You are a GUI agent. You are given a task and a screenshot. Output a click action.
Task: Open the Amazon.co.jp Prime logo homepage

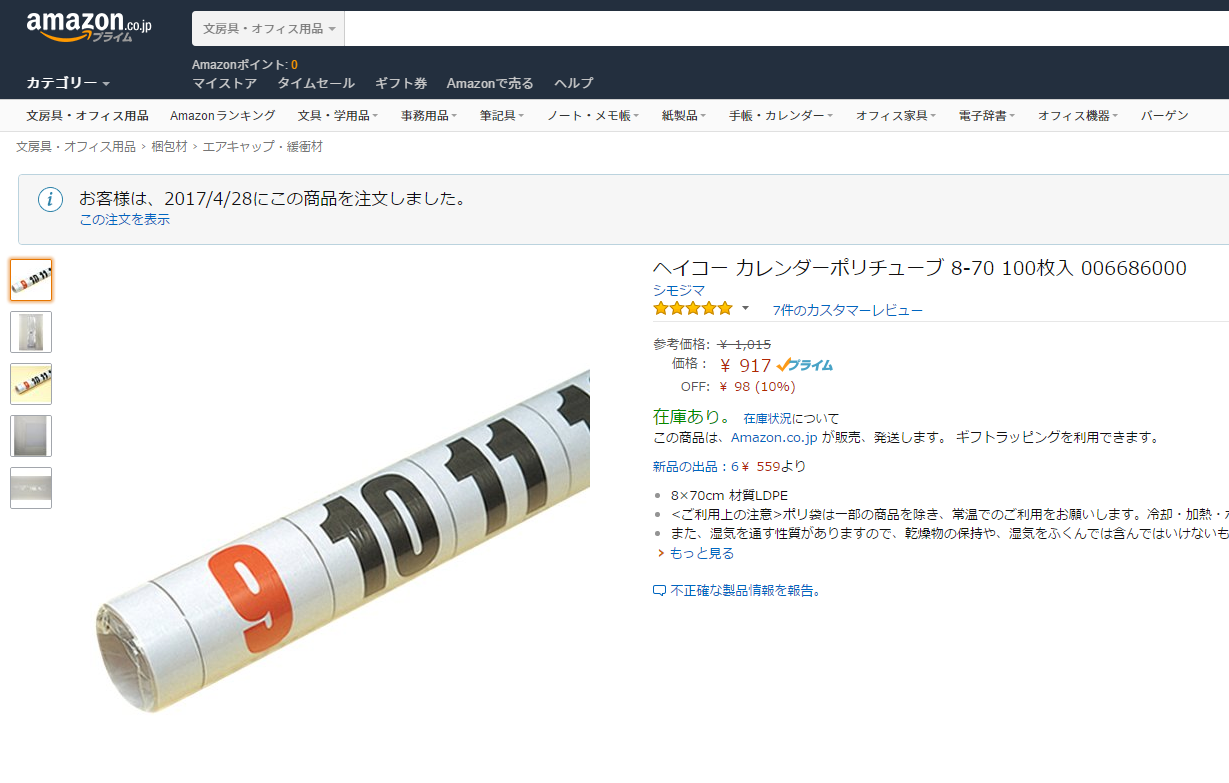coord(89,27)
